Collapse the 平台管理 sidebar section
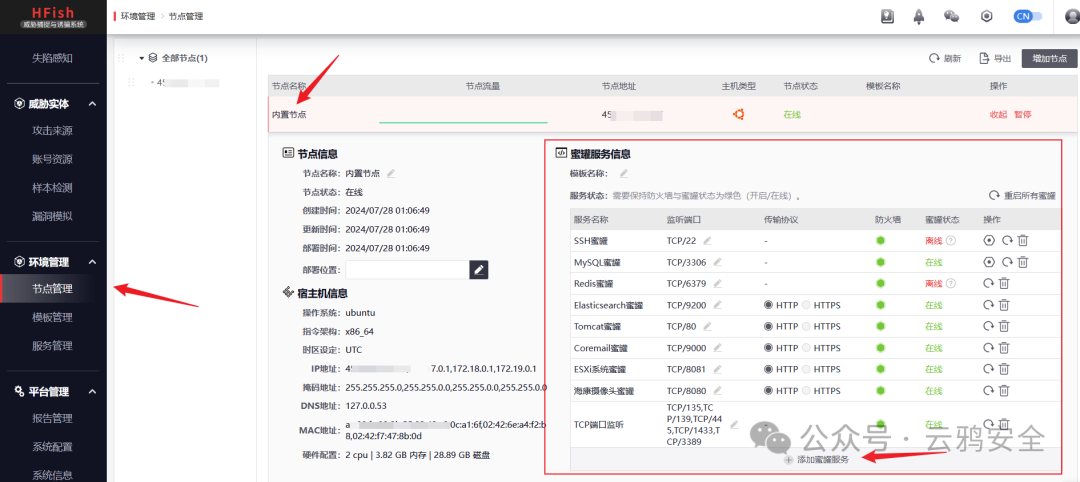 [x=92, y=391]
